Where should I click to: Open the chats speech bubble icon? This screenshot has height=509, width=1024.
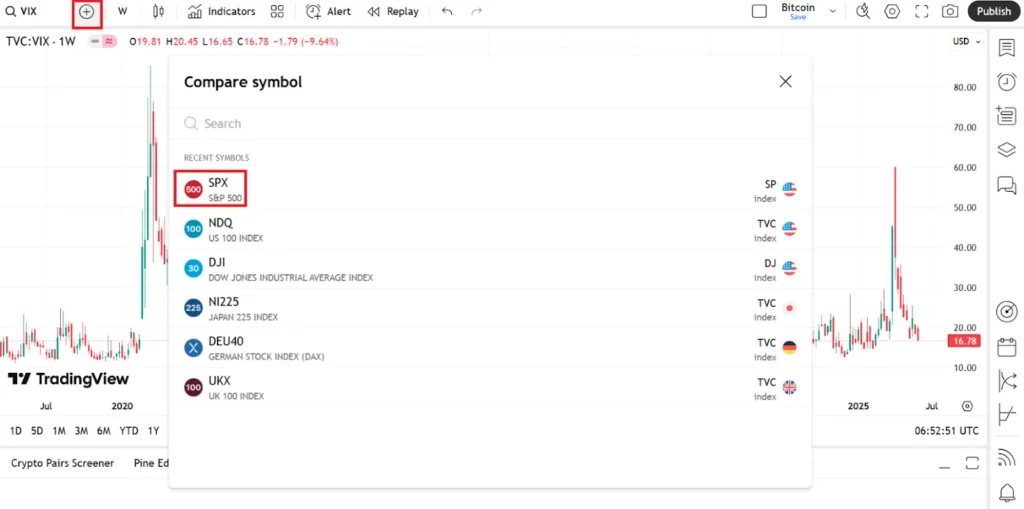pyautogui.click(x=1006, y=185)
